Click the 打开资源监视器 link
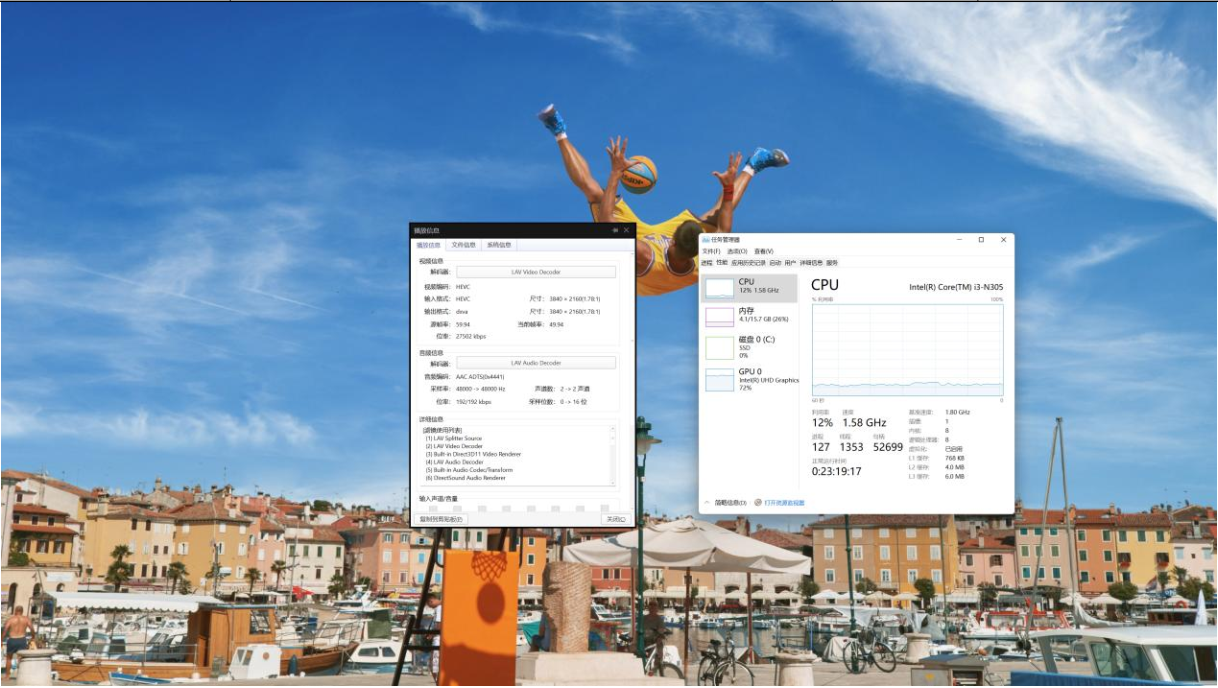The width and height of the screenshot is (1218, 688). (784, 503)
